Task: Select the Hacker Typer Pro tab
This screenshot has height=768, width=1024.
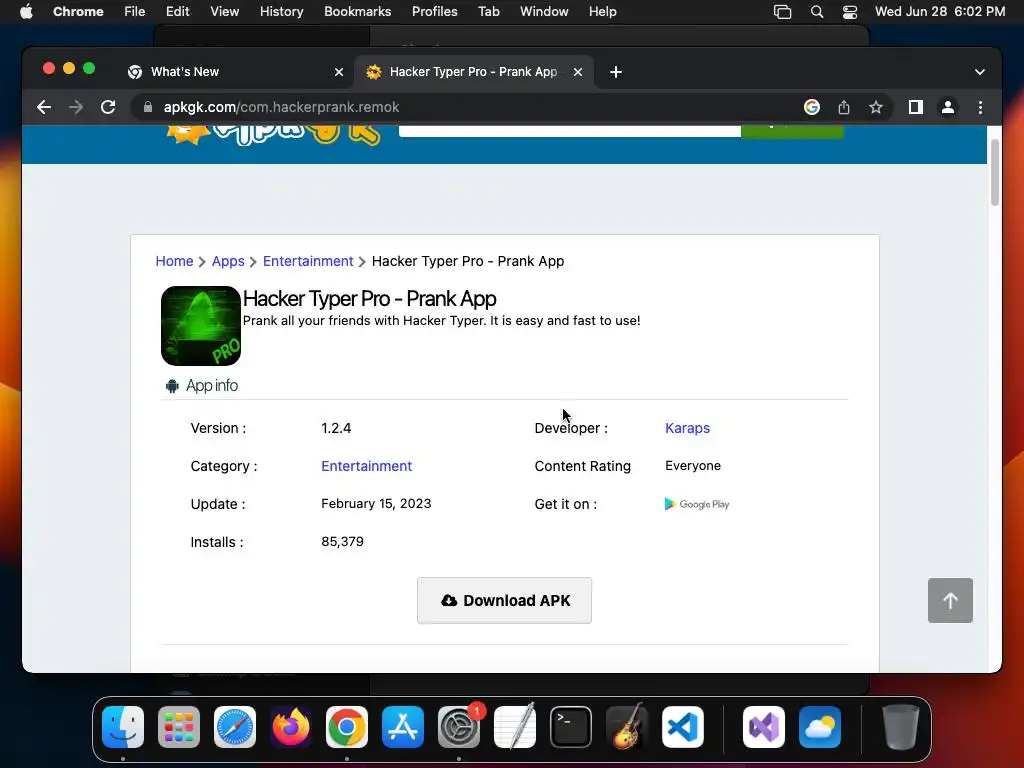Action: click(x=474, y=72)
